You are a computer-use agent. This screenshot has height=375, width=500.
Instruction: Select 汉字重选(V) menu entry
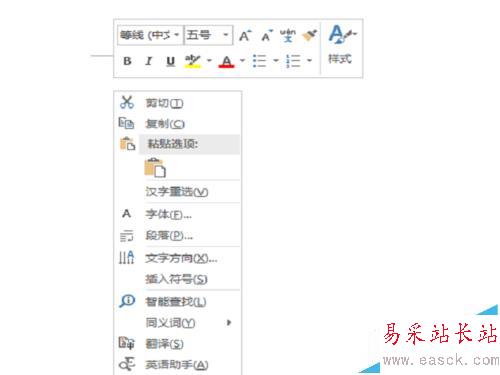point(177,192)
